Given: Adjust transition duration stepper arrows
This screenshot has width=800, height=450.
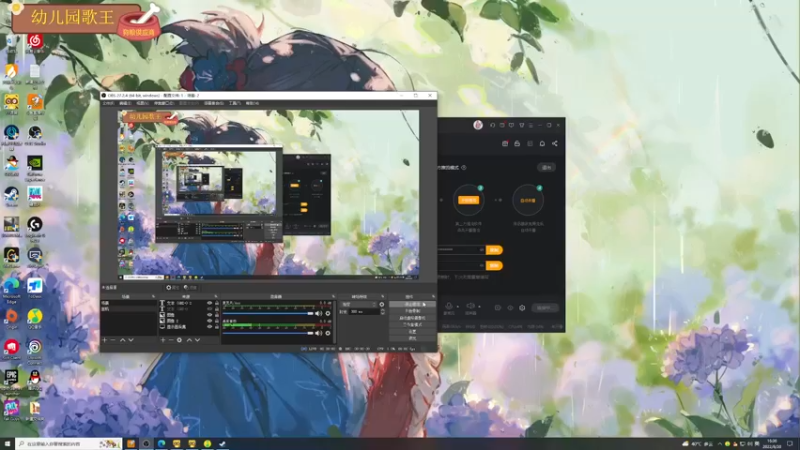Looking at the screenshot, I should 383,312.
